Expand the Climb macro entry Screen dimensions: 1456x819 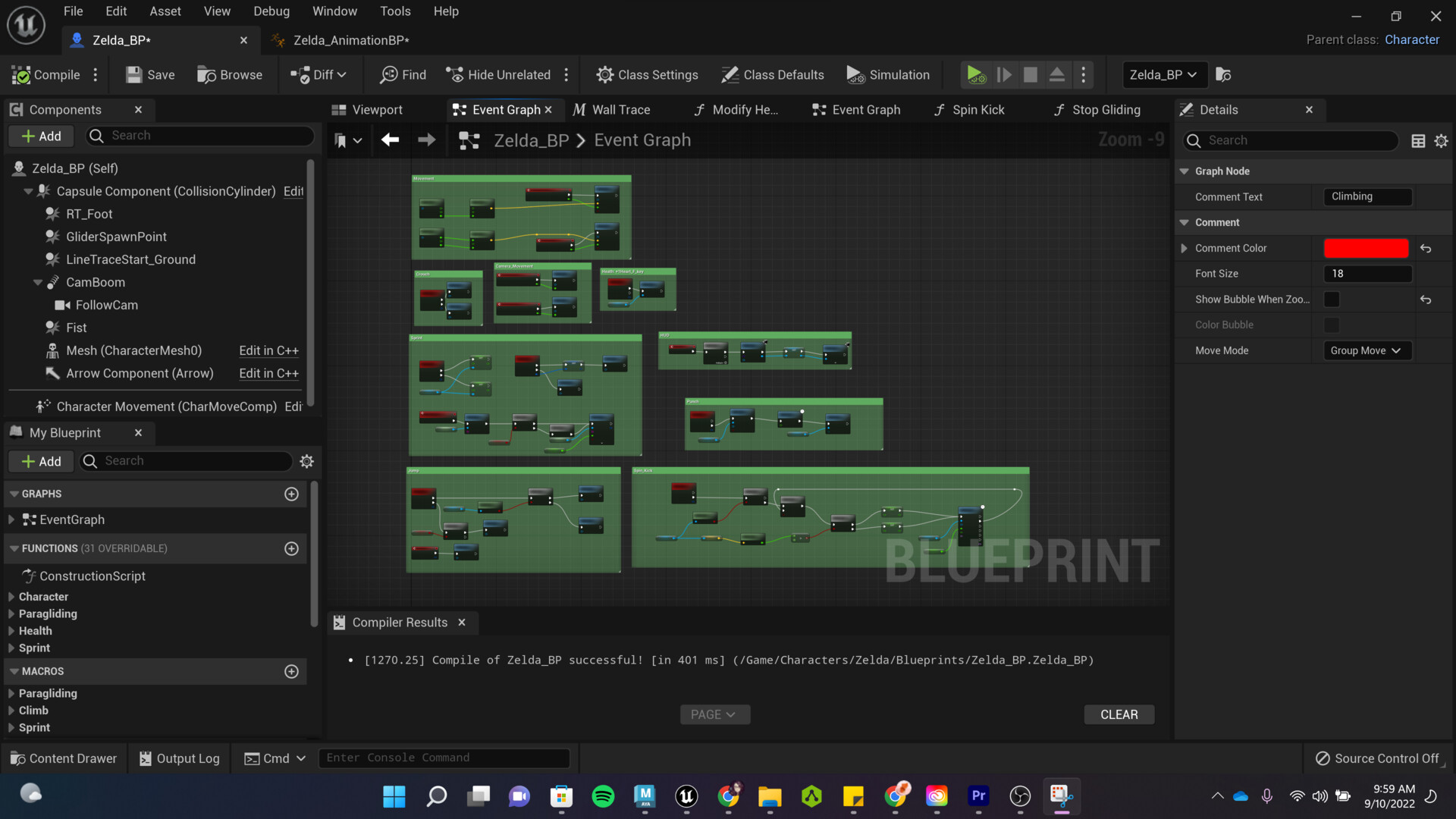pyautogui.click(x=12, y=710)
